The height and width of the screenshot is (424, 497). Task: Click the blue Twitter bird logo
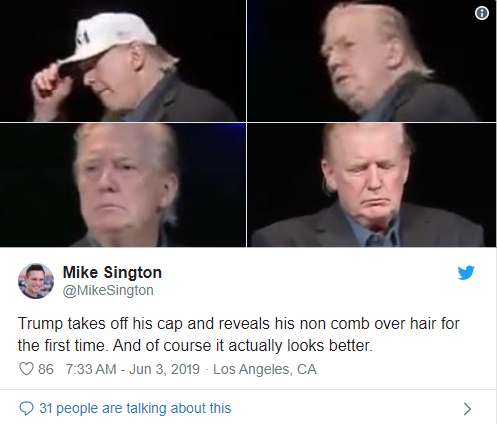466,273
